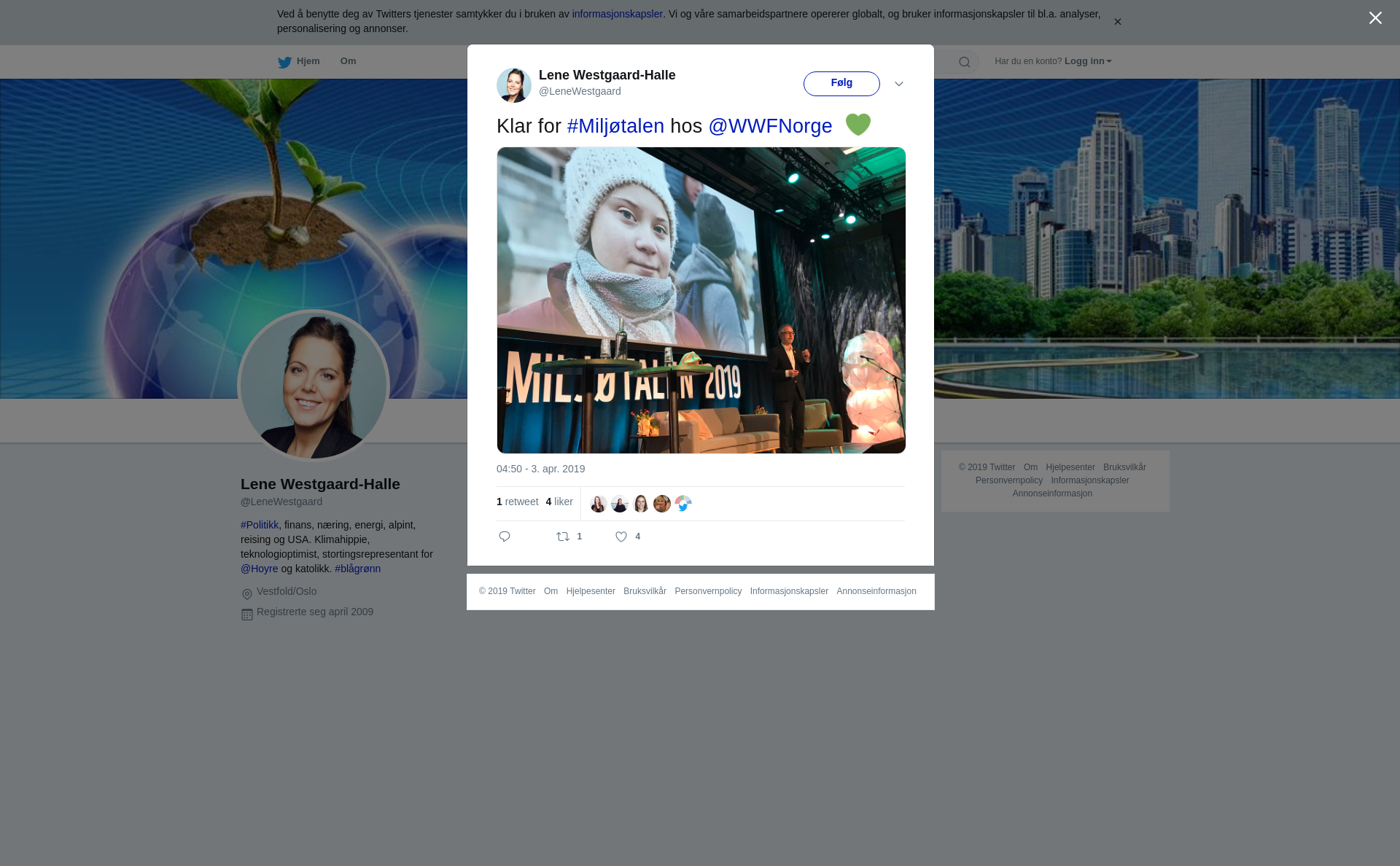Follow Lene Westgaard-Halle with Følg button

click(x=841, y=83)
